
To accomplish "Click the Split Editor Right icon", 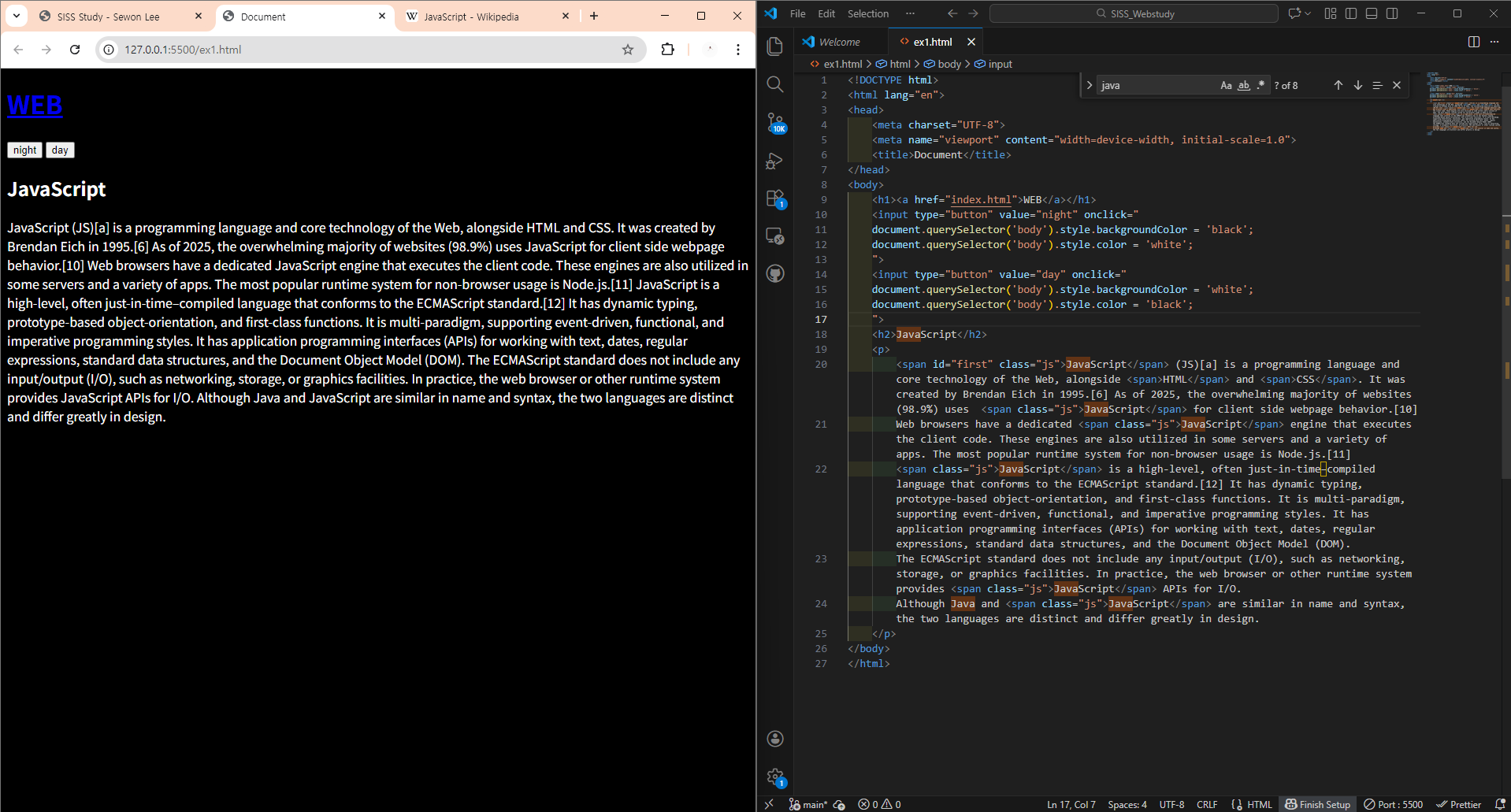I will pos(1473,42).
